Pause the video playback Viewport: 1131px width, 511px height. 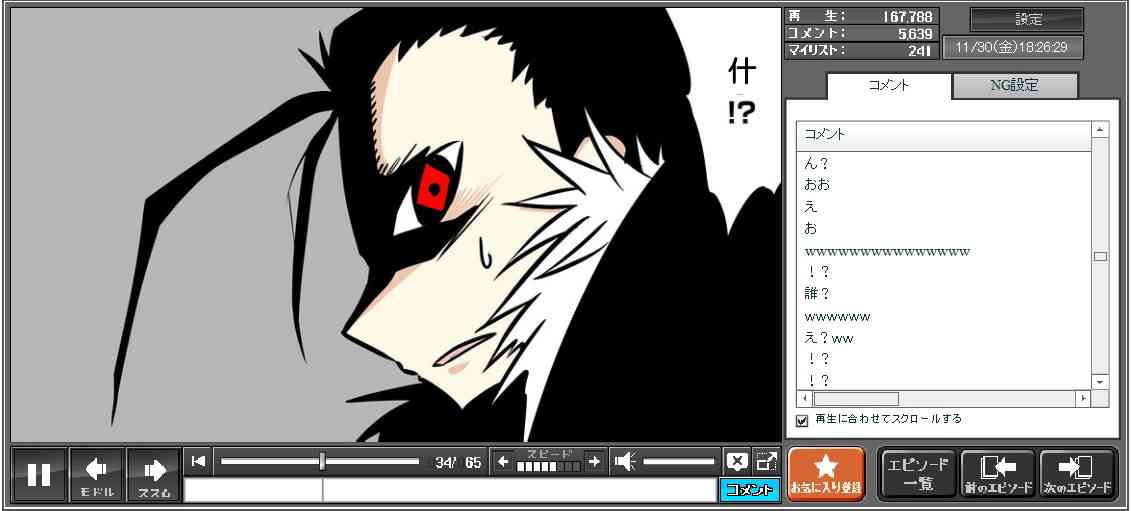click(x=39, y=474)
